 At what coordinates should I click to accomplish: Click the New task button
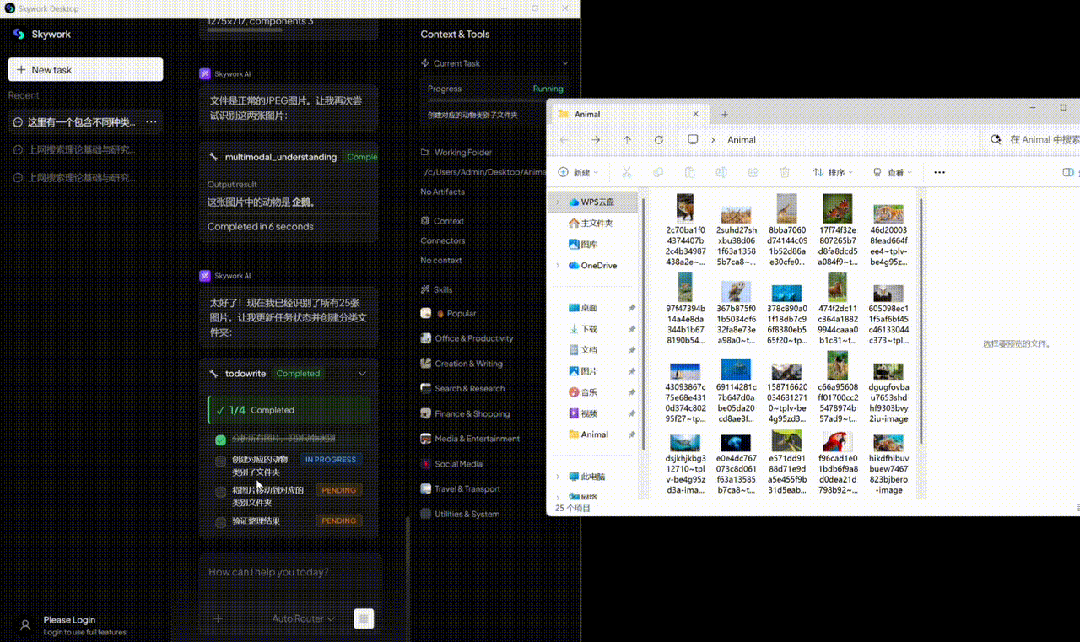click(85, 68)
